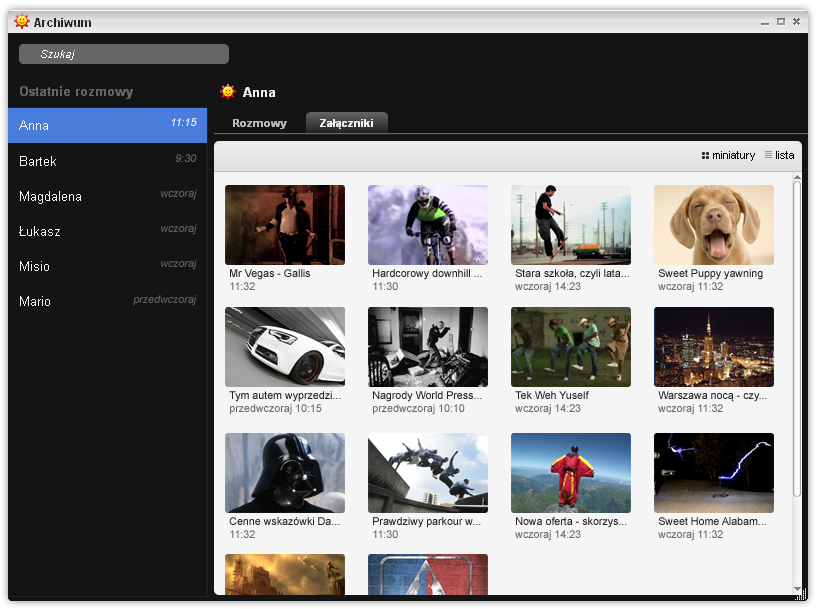Screen dimensions: 817x609
Task: Open Magdalena conversation
Action: pos(107,196)
